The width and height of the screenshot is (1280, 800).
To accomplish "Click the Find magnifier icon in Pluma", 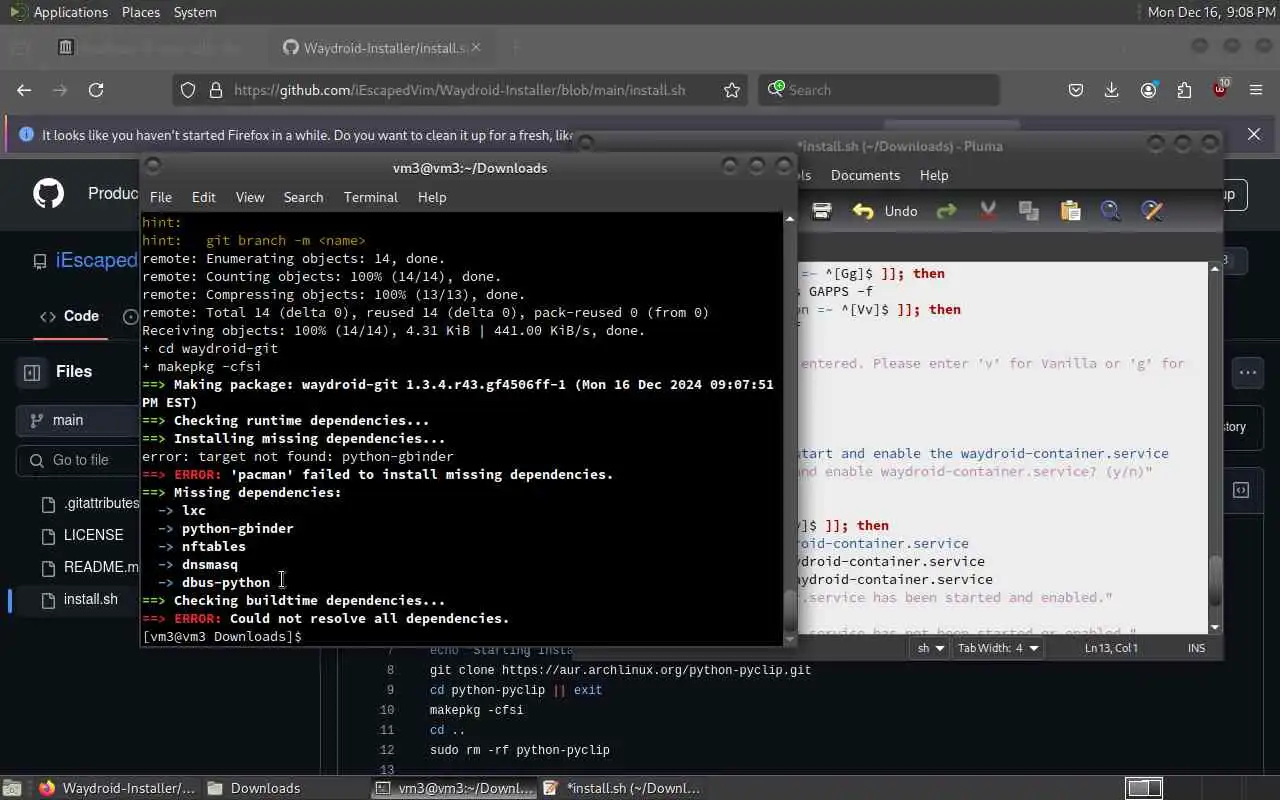I will tap(1111, 211).
